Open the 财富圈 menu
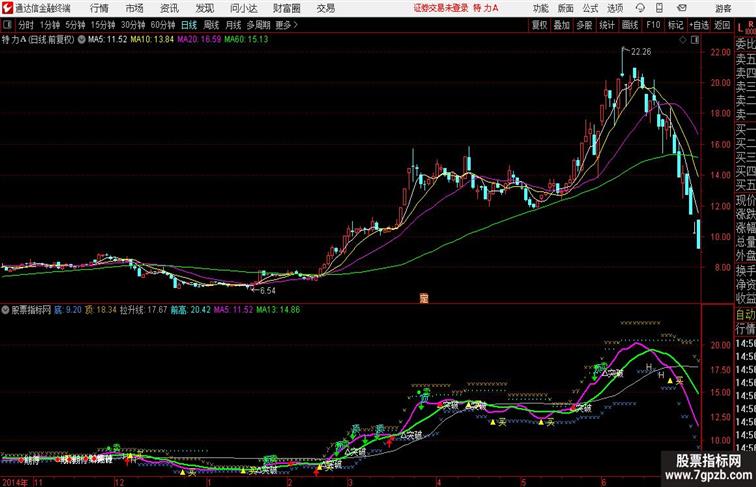756x487 pixels. pos(286,8)
